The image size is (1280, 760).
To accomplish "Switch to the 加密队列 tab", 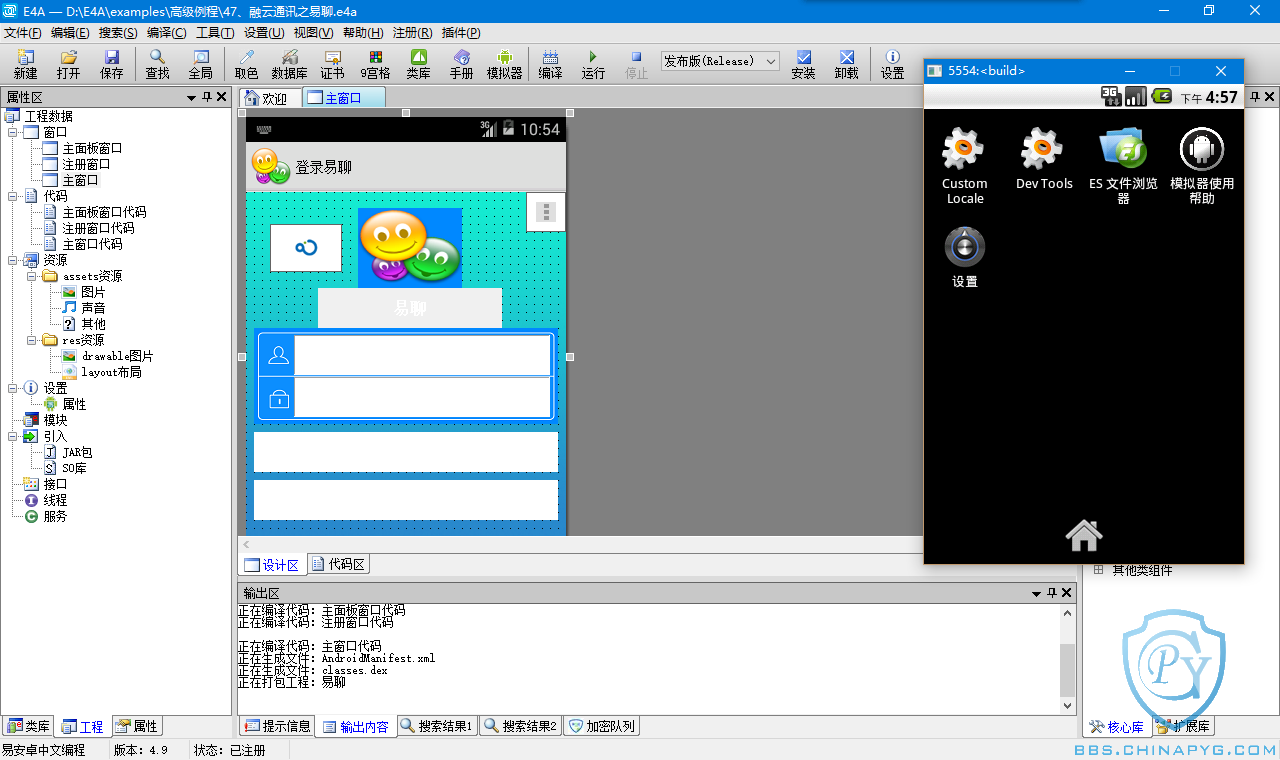I will pyautogui.click(x=601, y=726).
